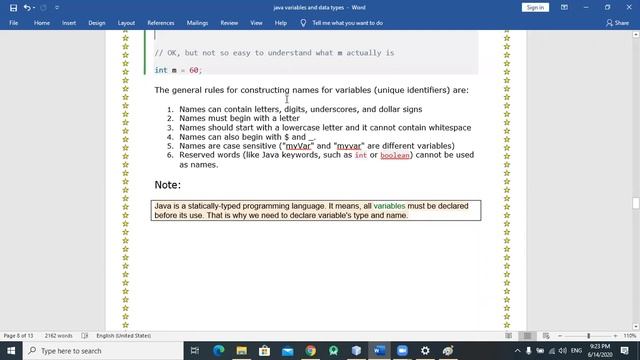Click the zoom slider handle
Image resolution: width=640 pixels, height=360 pixels.
[589, 336]
